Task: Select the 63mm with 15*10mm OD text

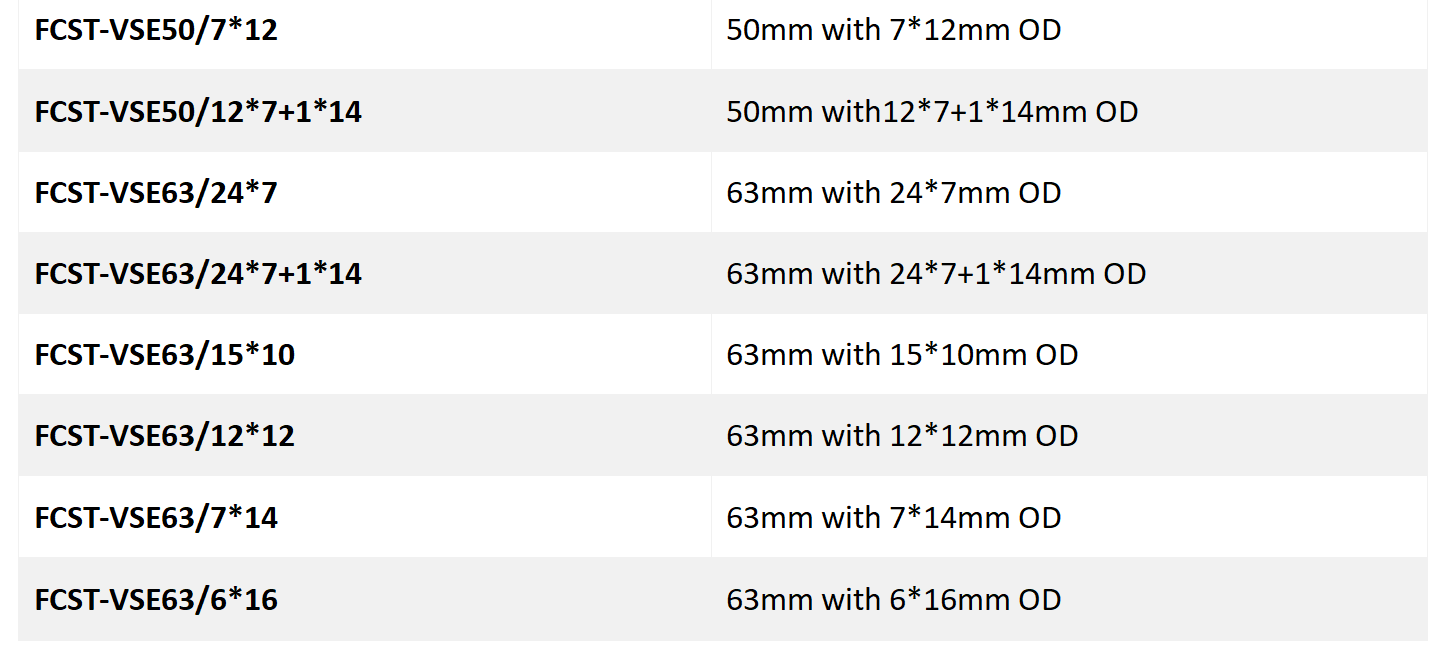Action: (902, 355)
